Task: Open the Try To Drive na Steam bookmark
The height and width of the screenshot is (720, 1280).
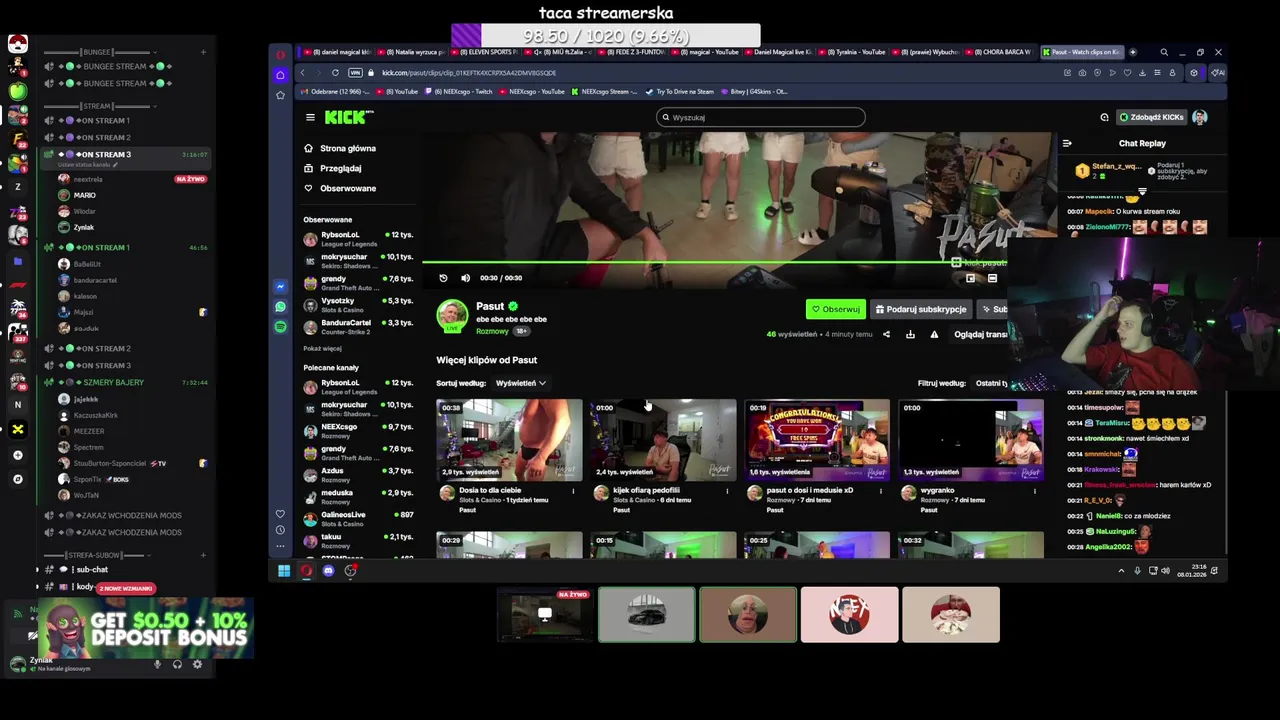Action: coord(679,91)
